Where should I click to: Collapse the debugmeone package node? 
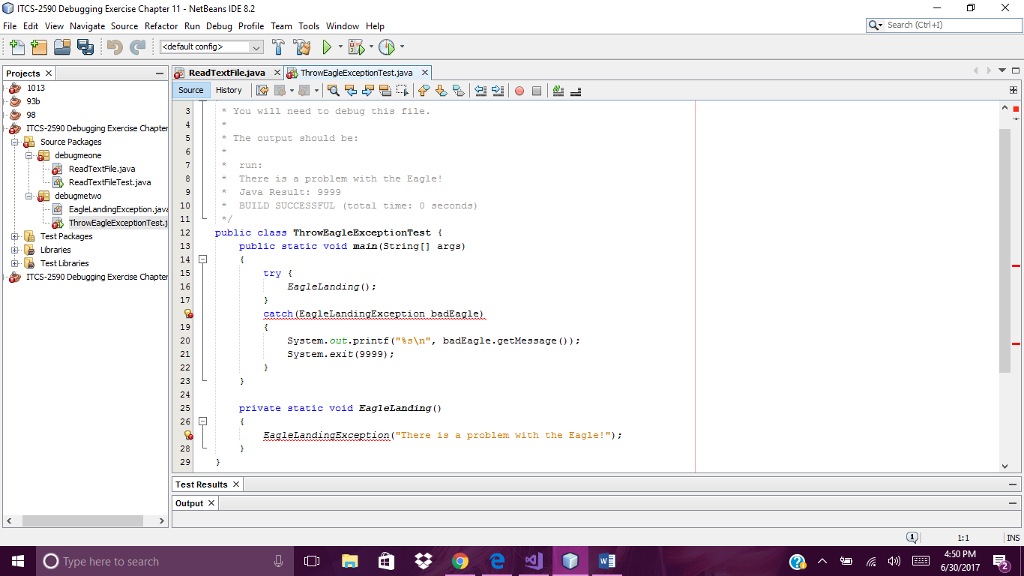(x=29, y=156)
